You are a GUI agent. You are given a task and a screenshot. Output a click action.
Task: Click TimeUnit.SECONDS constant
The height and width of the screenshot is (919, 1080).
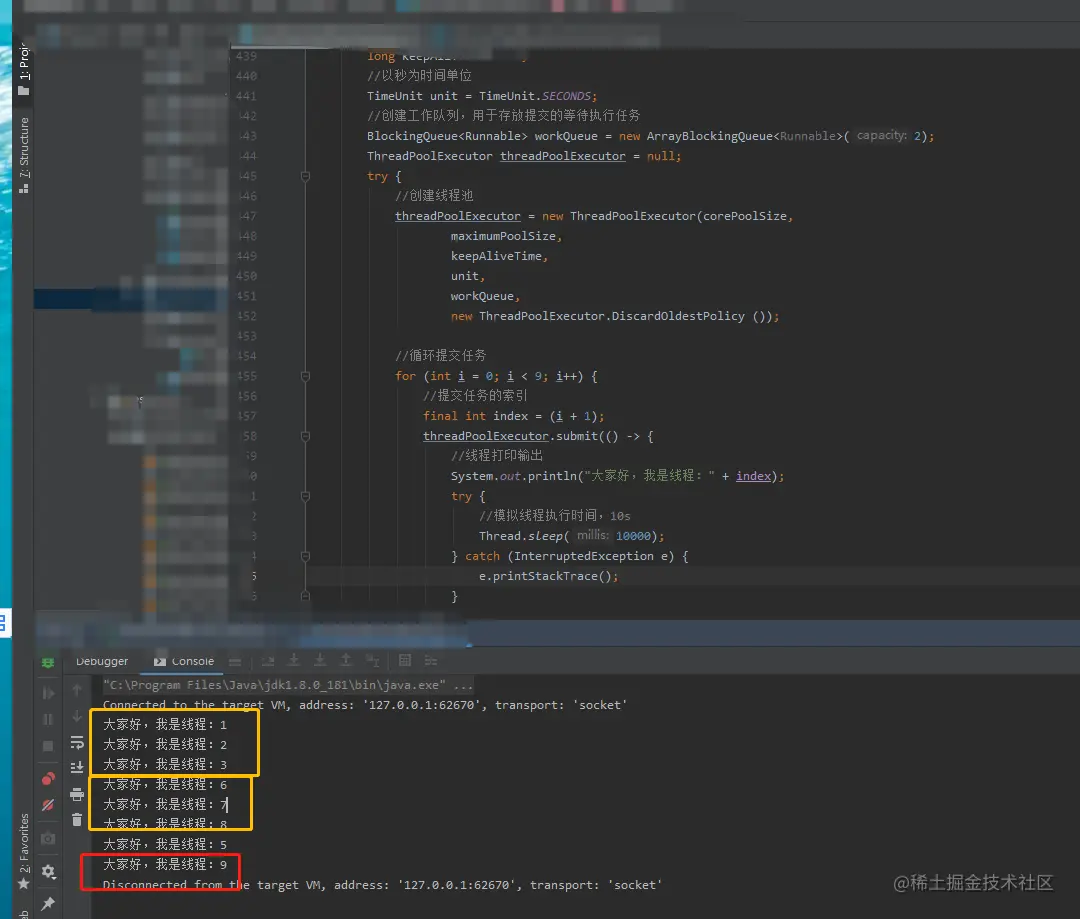pyautogui.click(x=536, y=96)
